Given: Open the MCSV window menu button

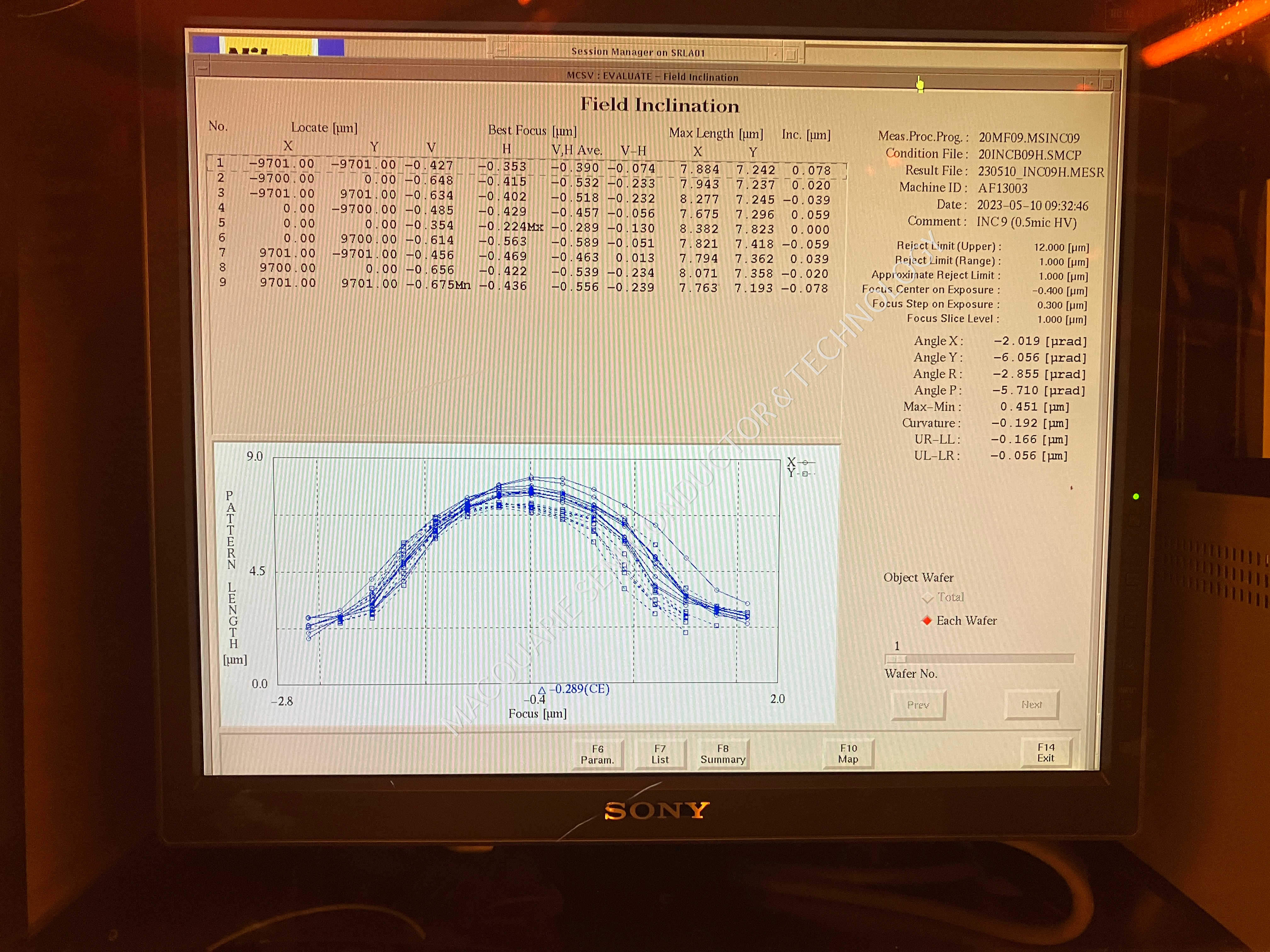Looking at the screenshot, I should click(202, 68).
